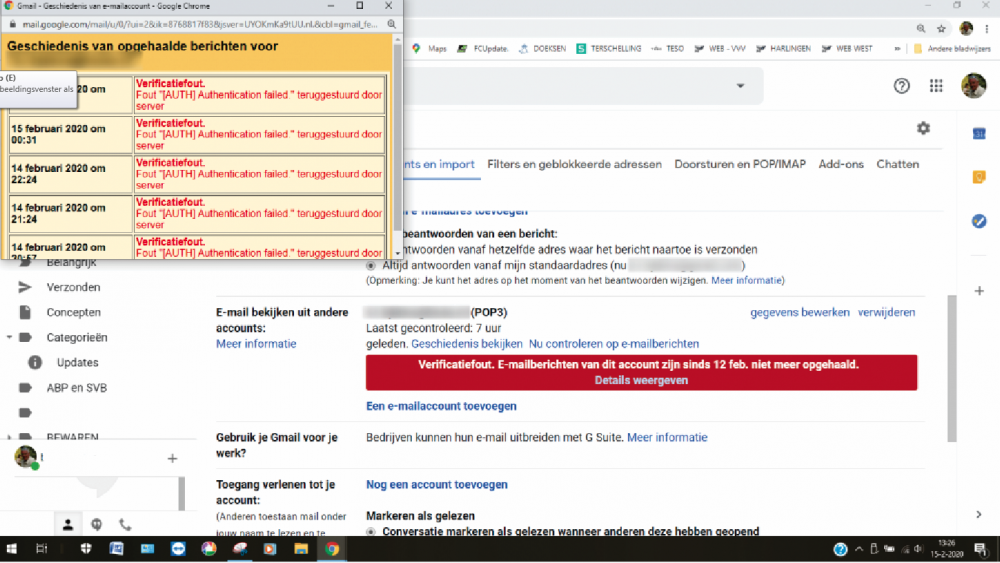Open Google Tasks in the side panel
The image size is (1000, 563).
point(979,221)
